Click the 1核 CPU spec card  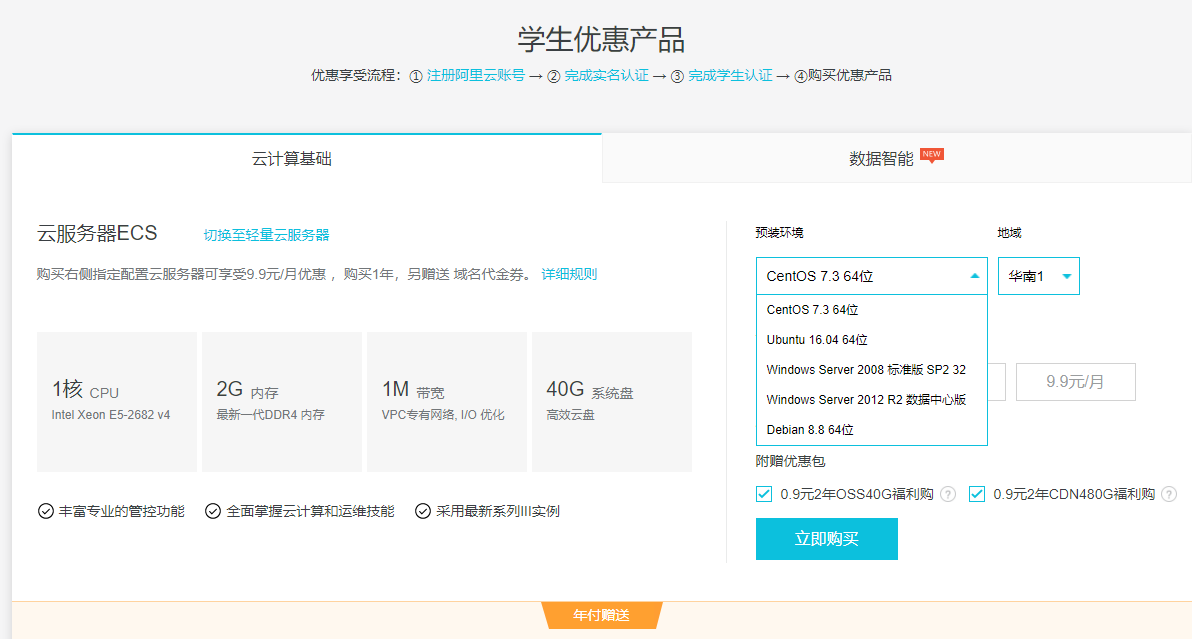117,402
